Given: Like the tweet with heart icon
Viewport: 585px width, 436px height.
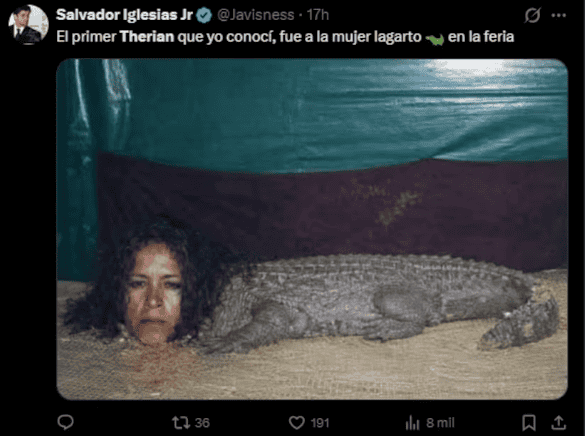Looking at the screenshot, I should [x=297, y=423].
